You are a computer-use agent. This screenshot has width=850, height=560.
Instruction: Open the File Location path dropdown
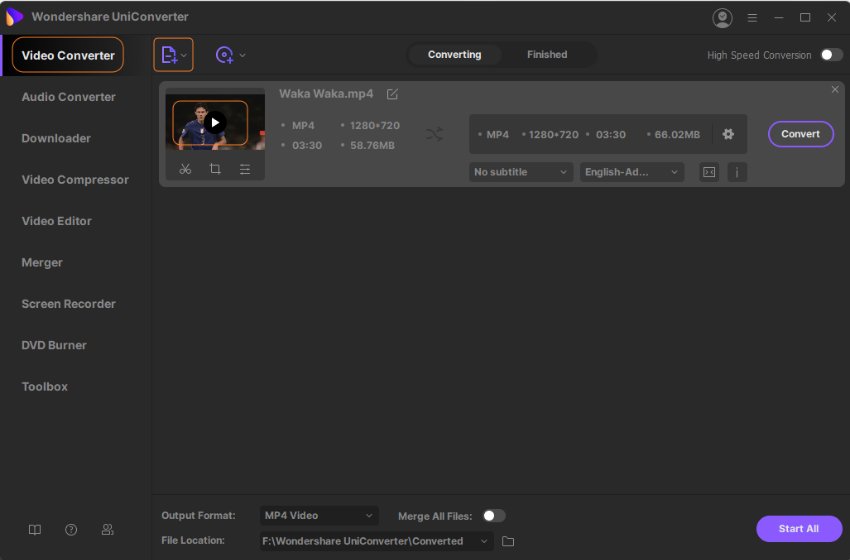[x=376, y=541]
